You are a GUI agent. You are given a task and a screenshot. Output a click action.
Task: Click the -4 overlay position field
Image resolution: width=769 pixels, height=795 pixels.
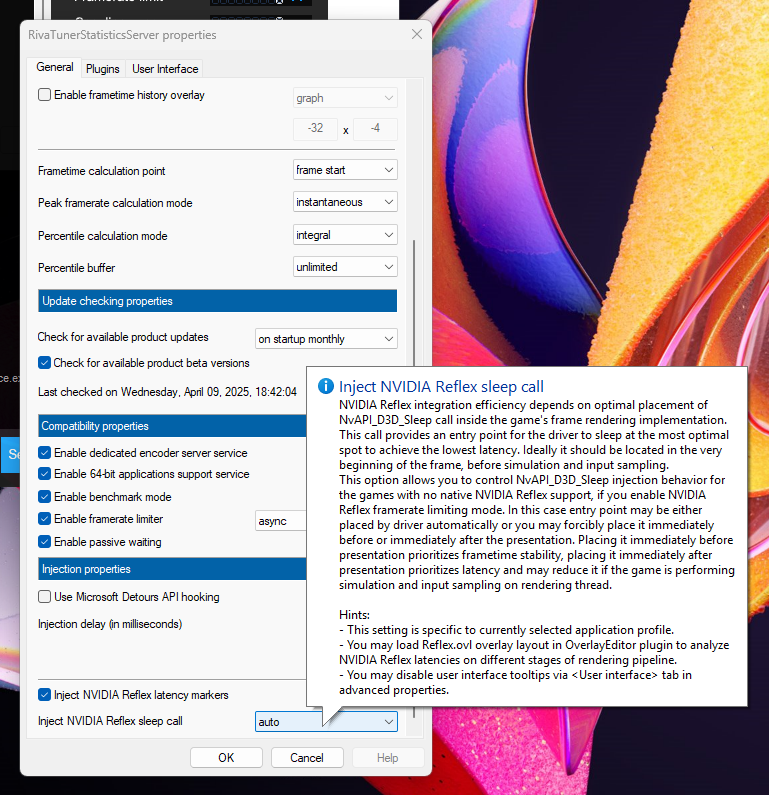[375, 128]
